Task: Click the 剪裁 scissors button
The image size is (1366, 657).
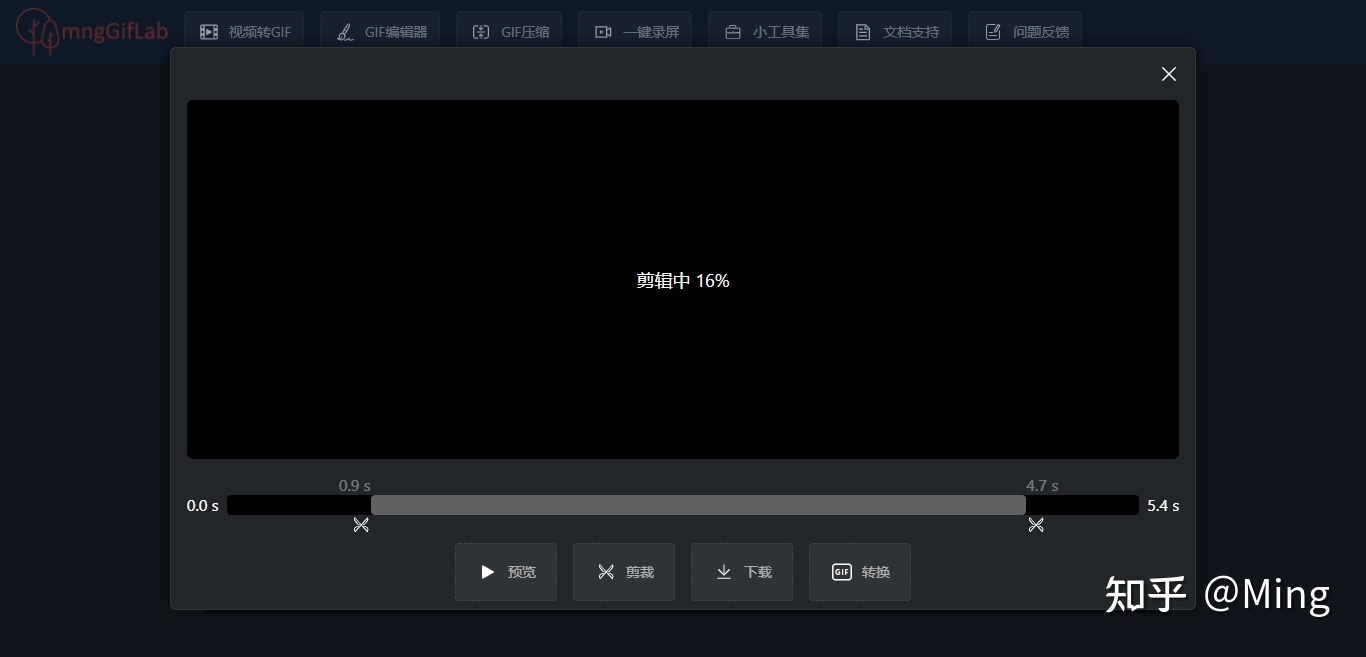Action: (624, 572)
